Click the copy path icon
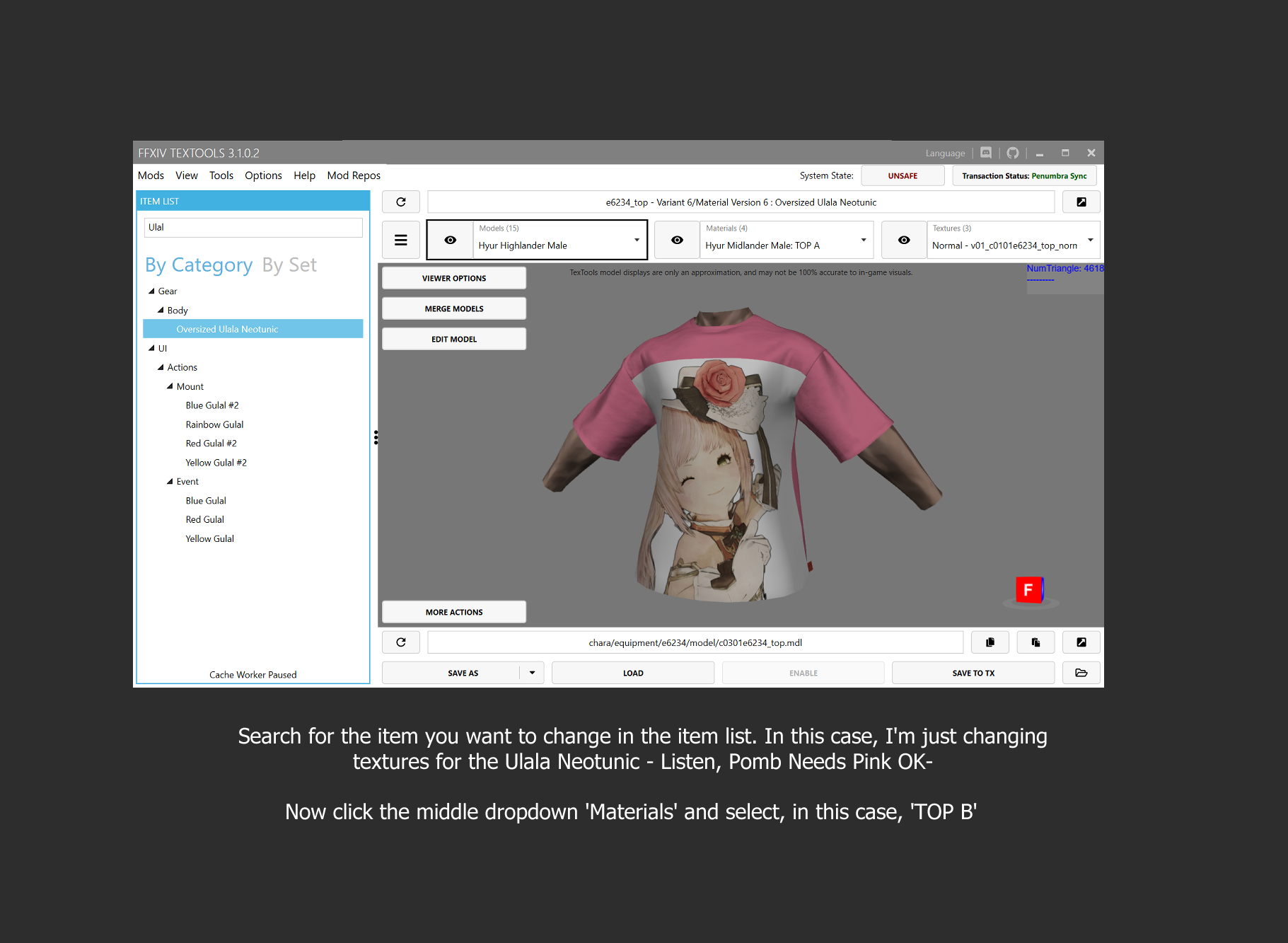Image resolution: width=1288 pixels, height=943 pixels. [x=990, y=642]
